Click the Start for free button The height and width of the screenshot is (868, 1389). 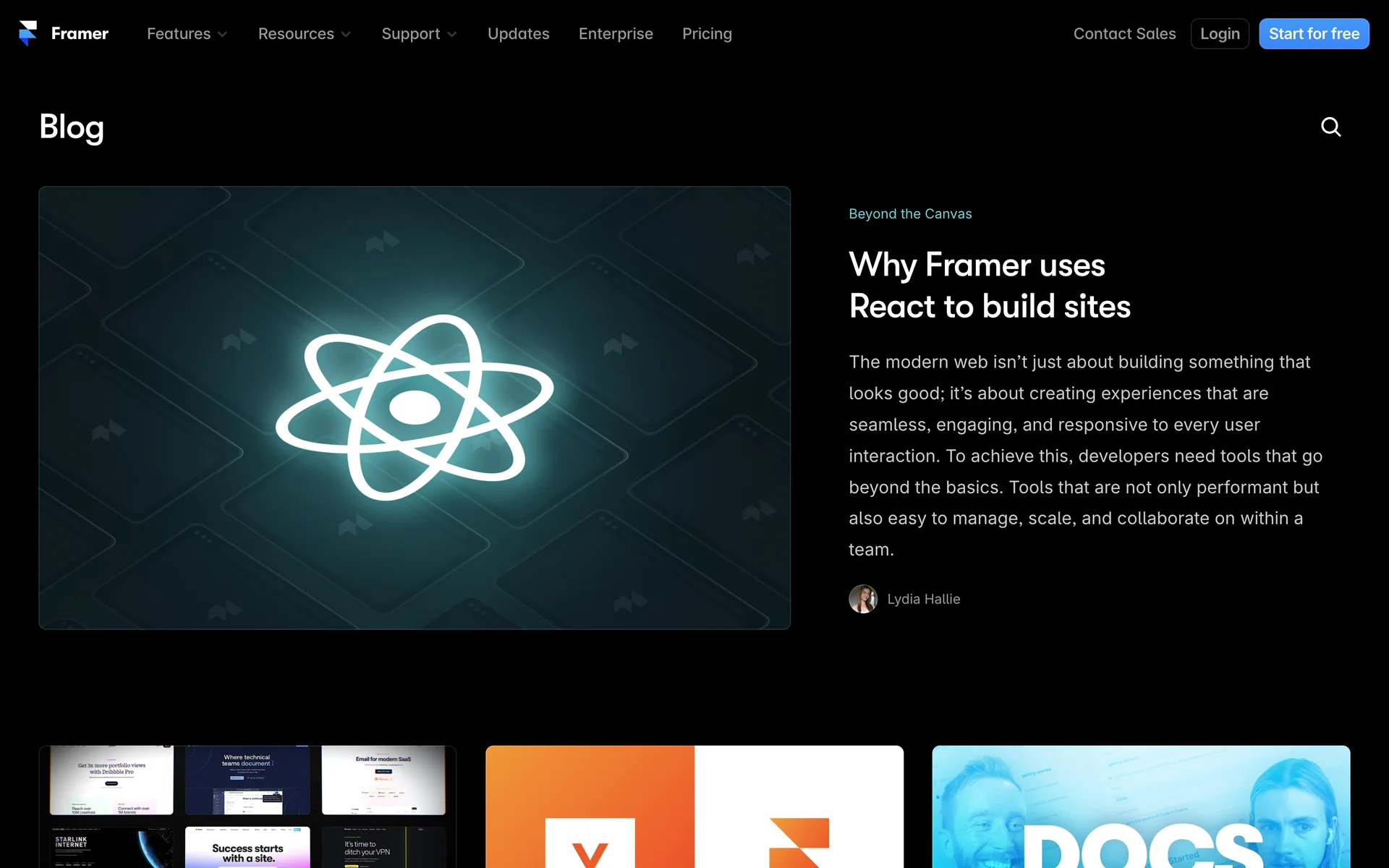pos(1313,34)
